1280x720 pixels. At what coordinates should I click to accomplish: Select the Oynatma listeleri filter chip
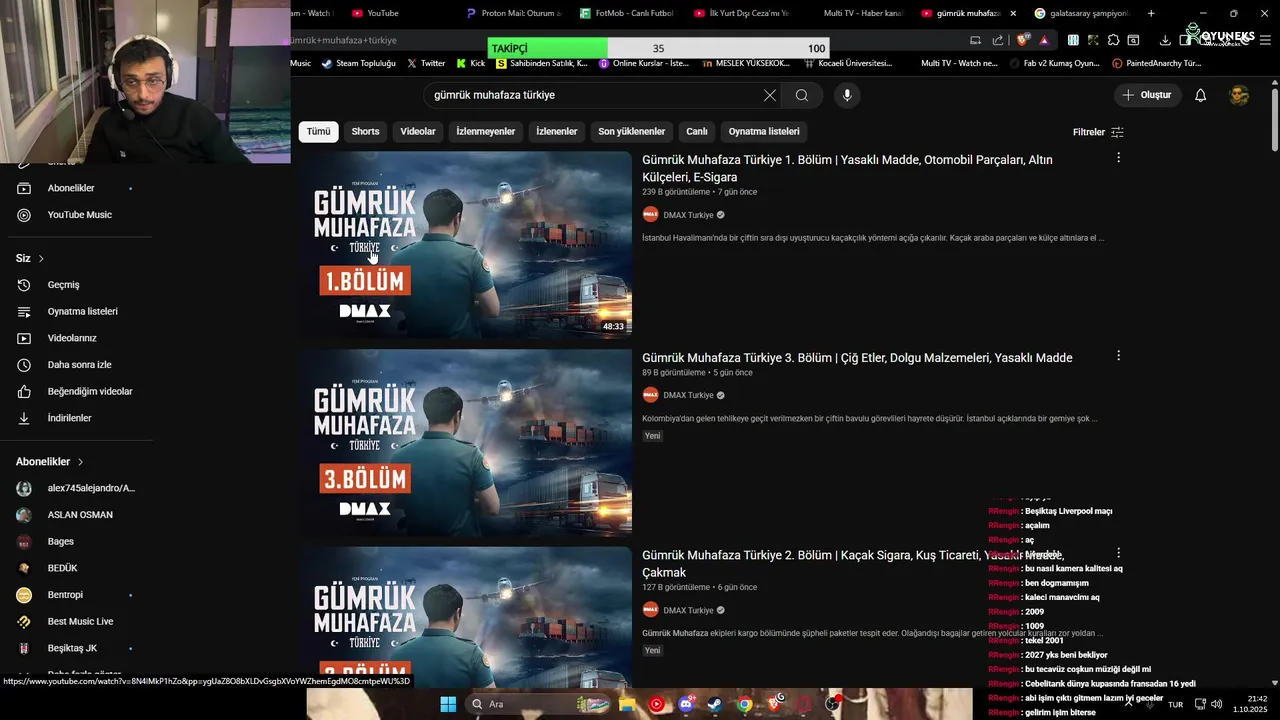[x=764, y=132]
